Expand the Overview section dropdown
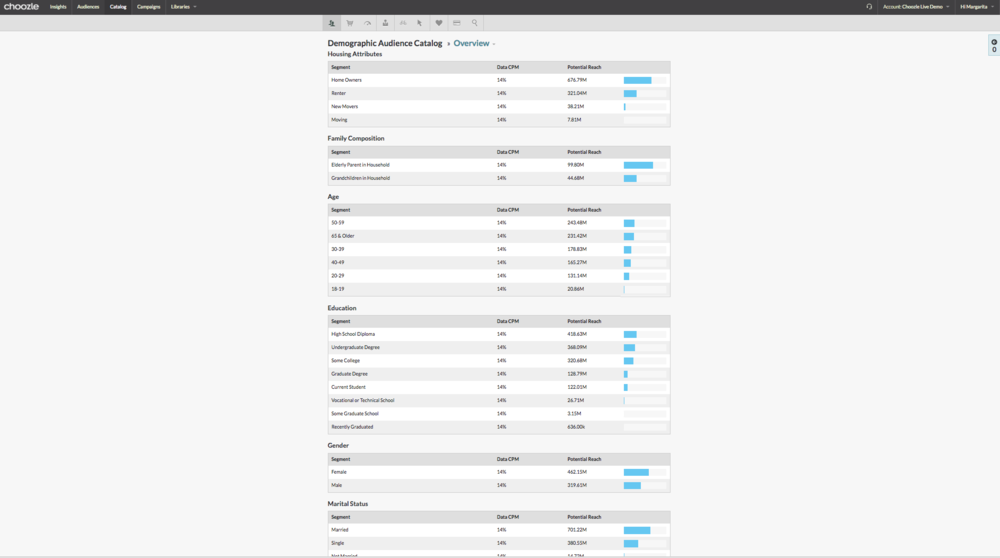 point(474,43)
